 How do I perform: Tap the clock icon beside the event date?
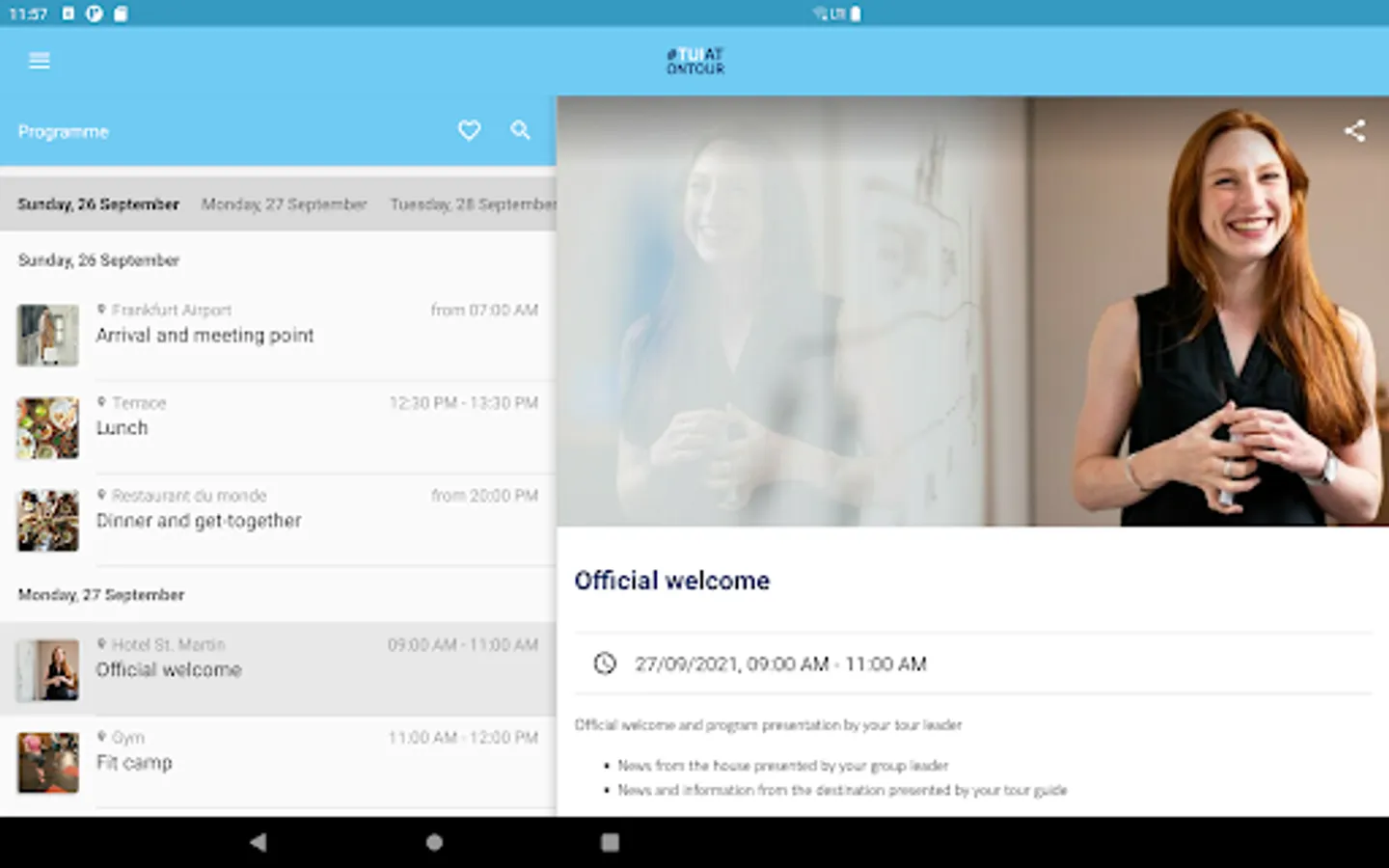coord(605,664)
